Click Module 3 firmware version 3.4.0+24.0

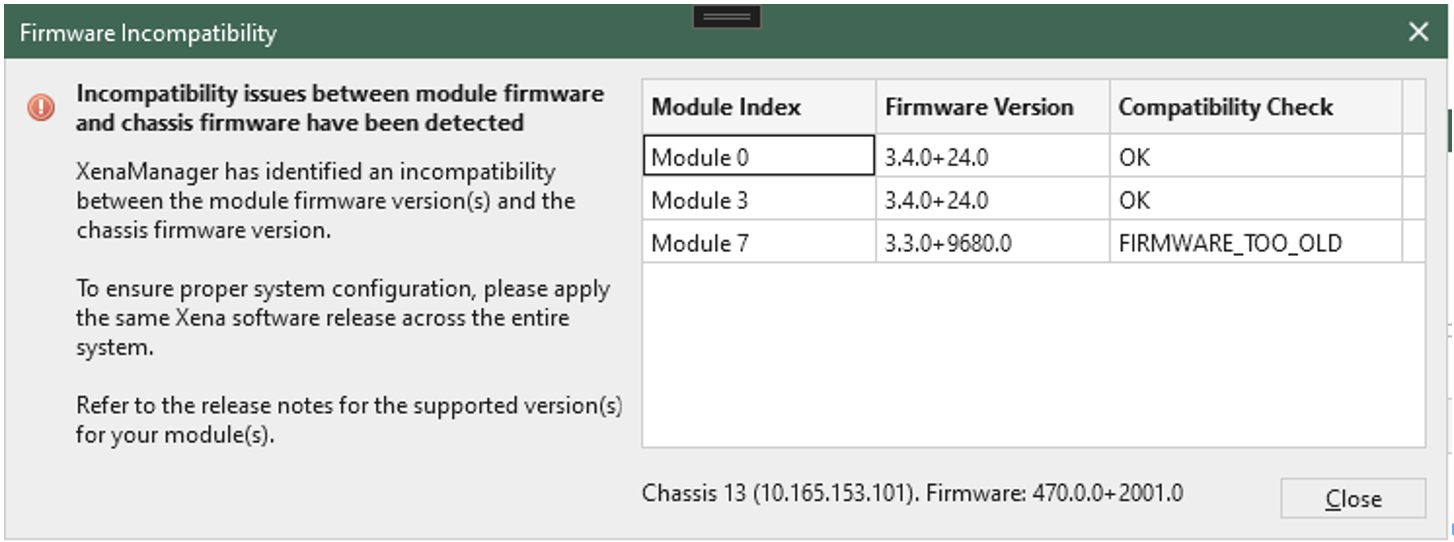pyautogui.click(x=993, y=200)
